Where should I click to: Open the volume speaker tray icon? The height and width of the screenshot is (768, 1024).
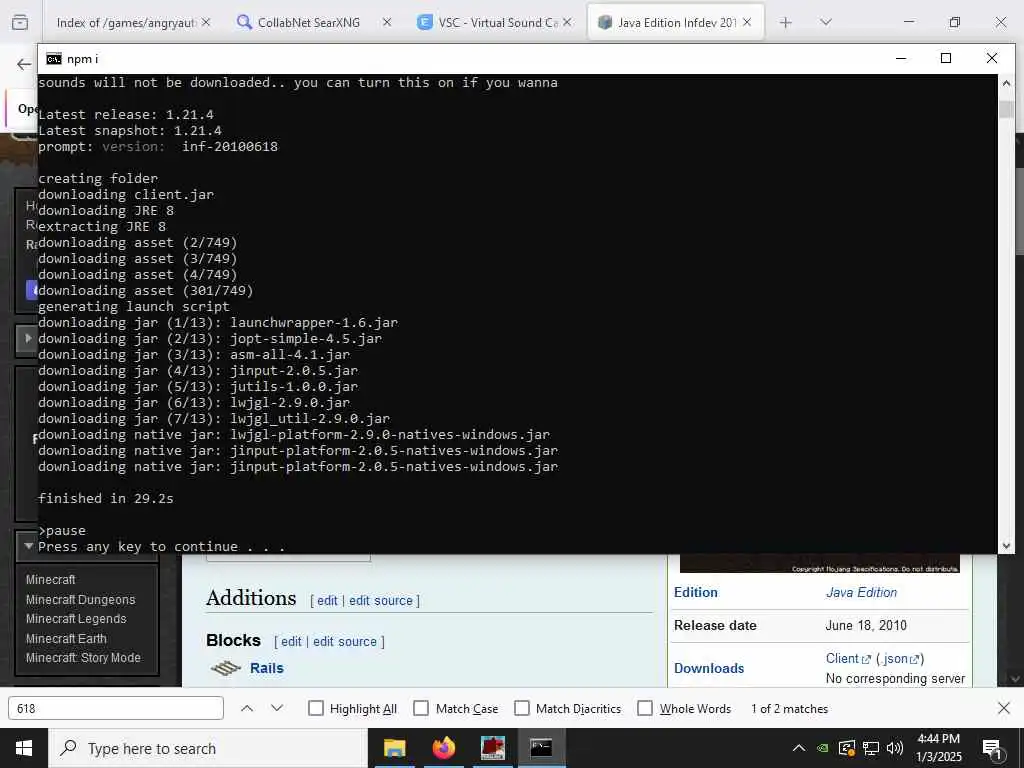pos(895,748)
